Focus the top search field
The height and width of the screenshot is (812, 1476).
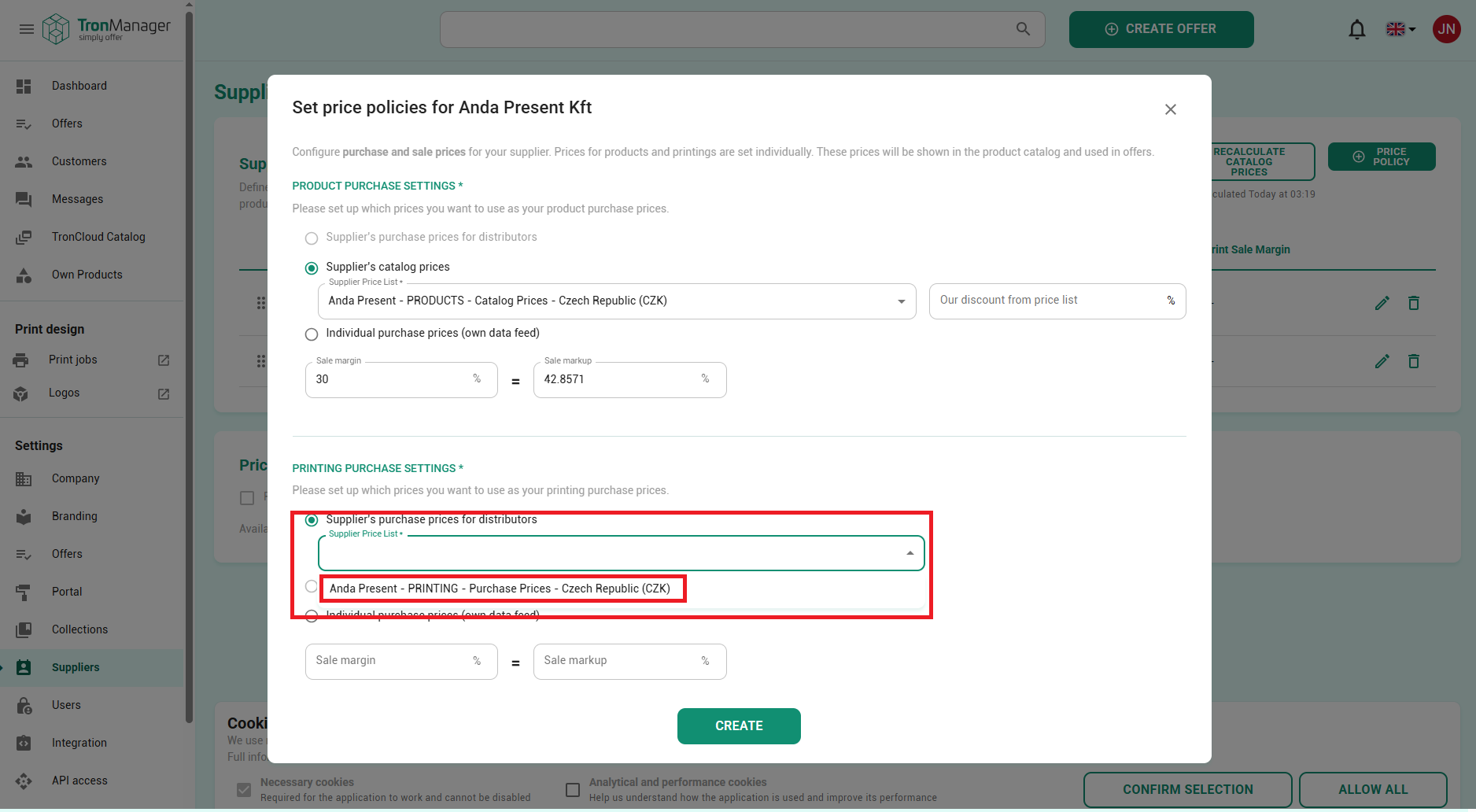click(743, 29)
